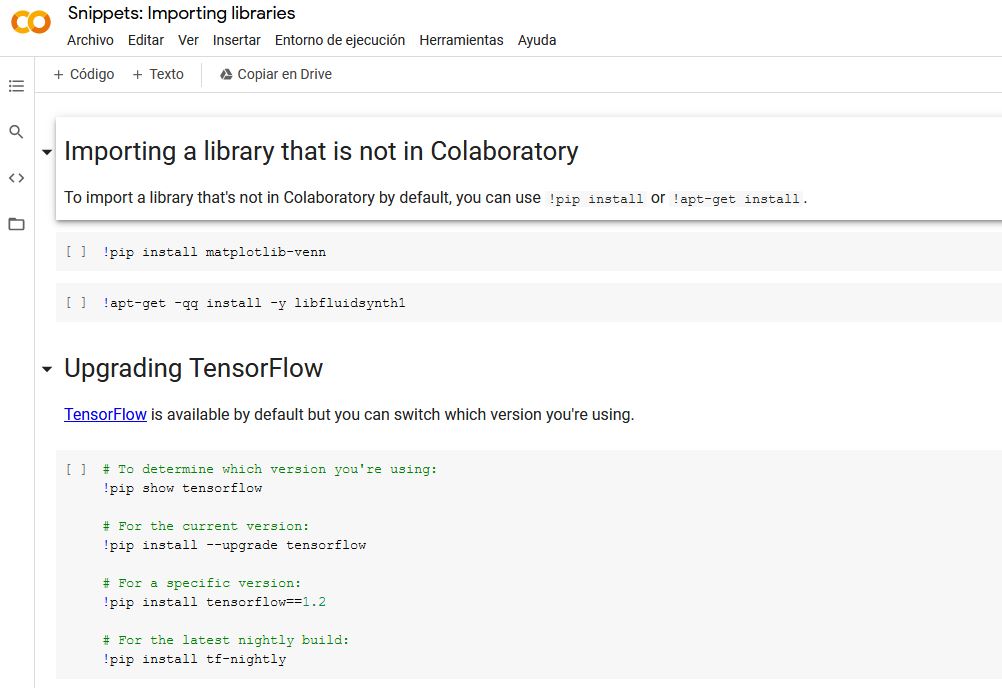This screenshot has width=1002, height=688.
Task: Click the notebook title Snippets: Importing libraries
Action: 181,14
